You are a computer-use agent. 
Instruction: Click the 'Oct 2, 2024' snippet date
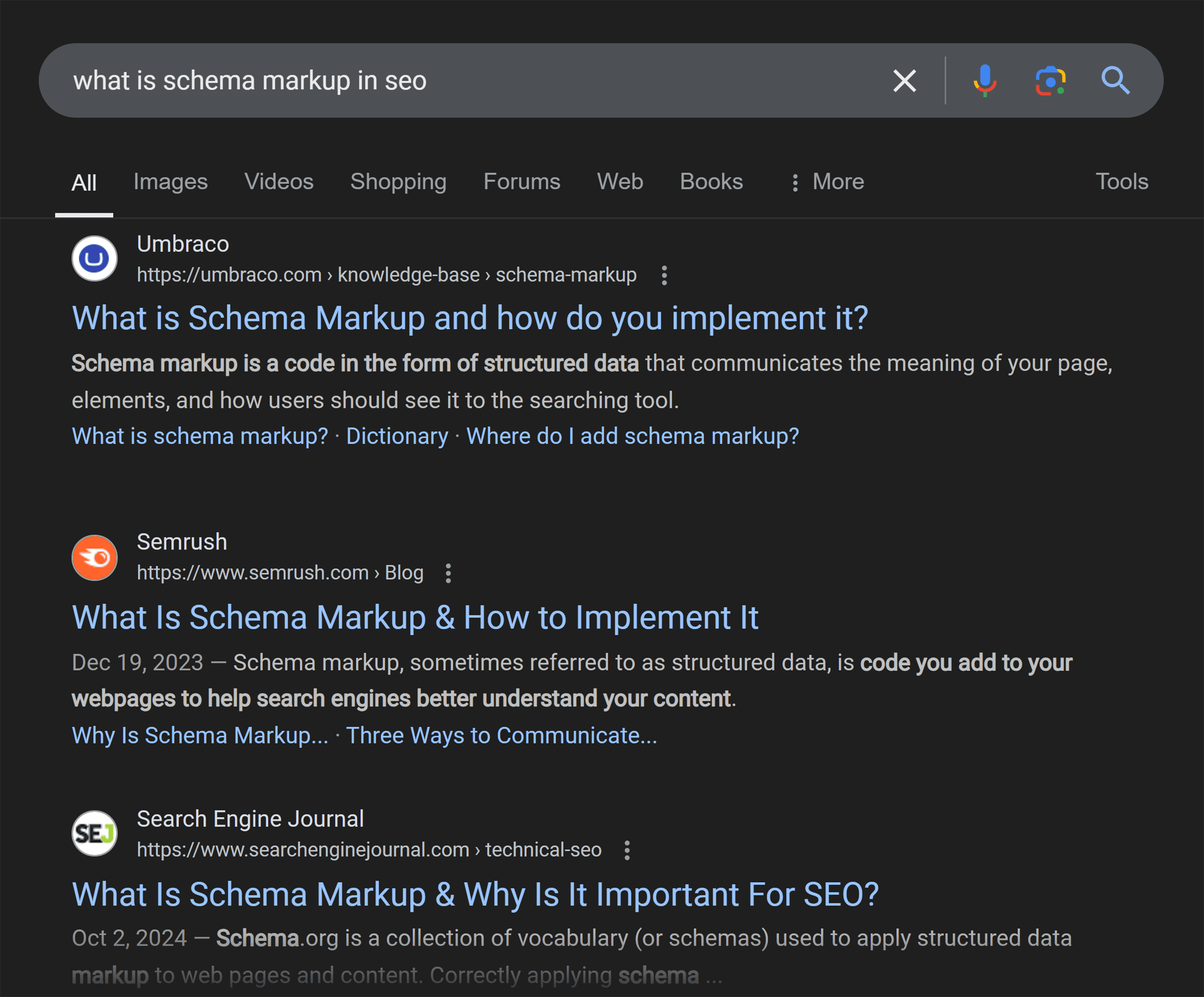click(130, 939)
